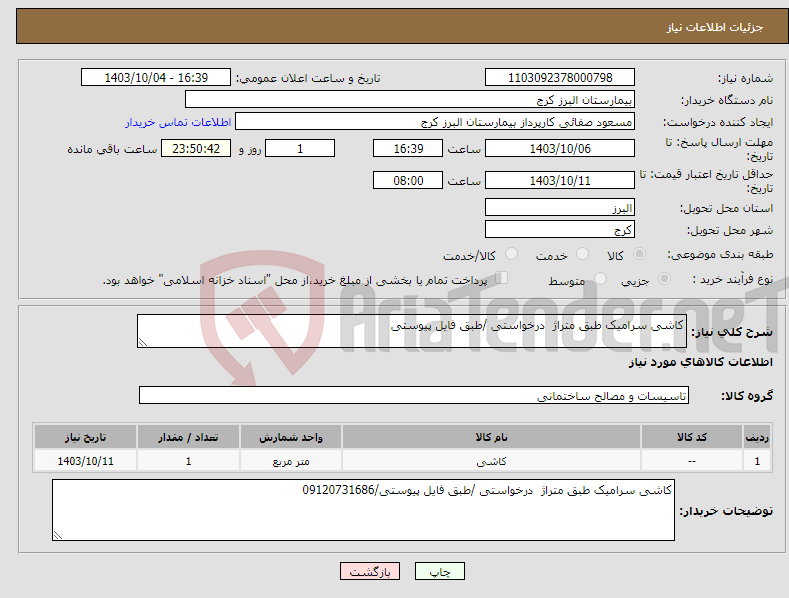Image resolution: width=789 pixels, height=598 pixels.
Task: Click the remaining time field 23:50:42
Action: point(196,148)
